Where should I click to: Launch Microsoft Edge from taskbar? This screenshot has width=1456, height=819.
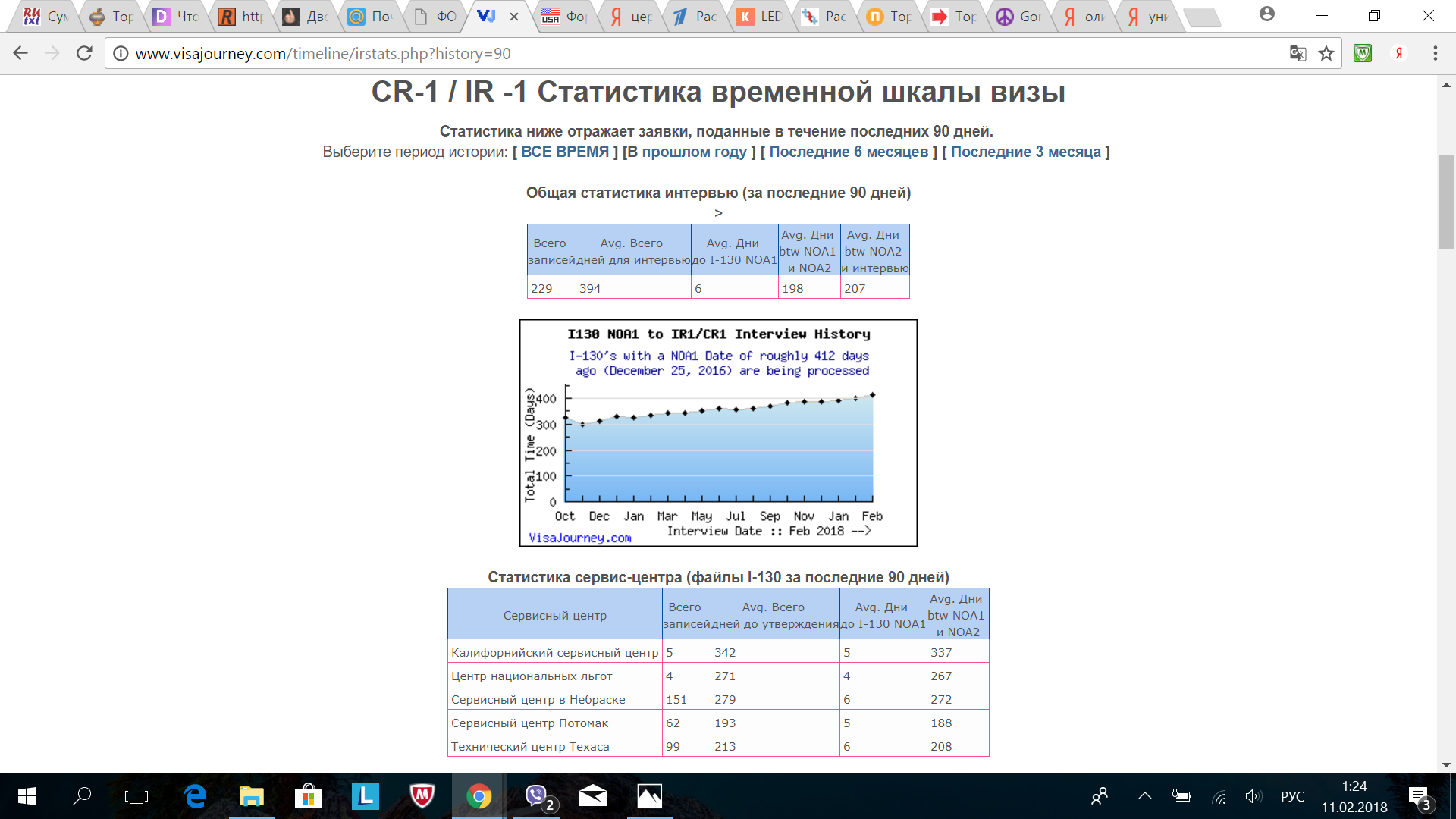click(x=195, y=796)
